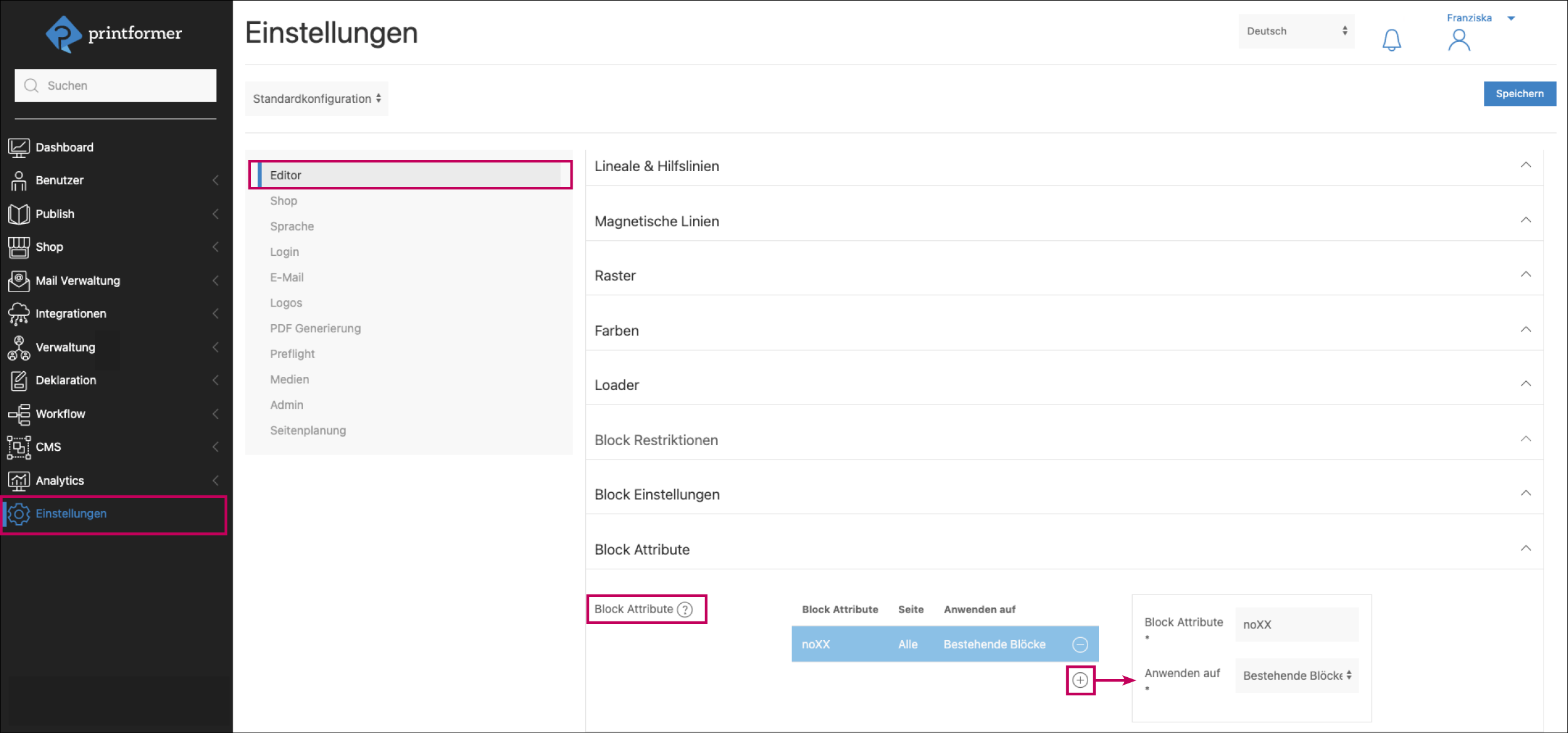Screen dimensions: 1568x733
Task: Collapse the Block Attribute section
Action: tap(1525, 549)
